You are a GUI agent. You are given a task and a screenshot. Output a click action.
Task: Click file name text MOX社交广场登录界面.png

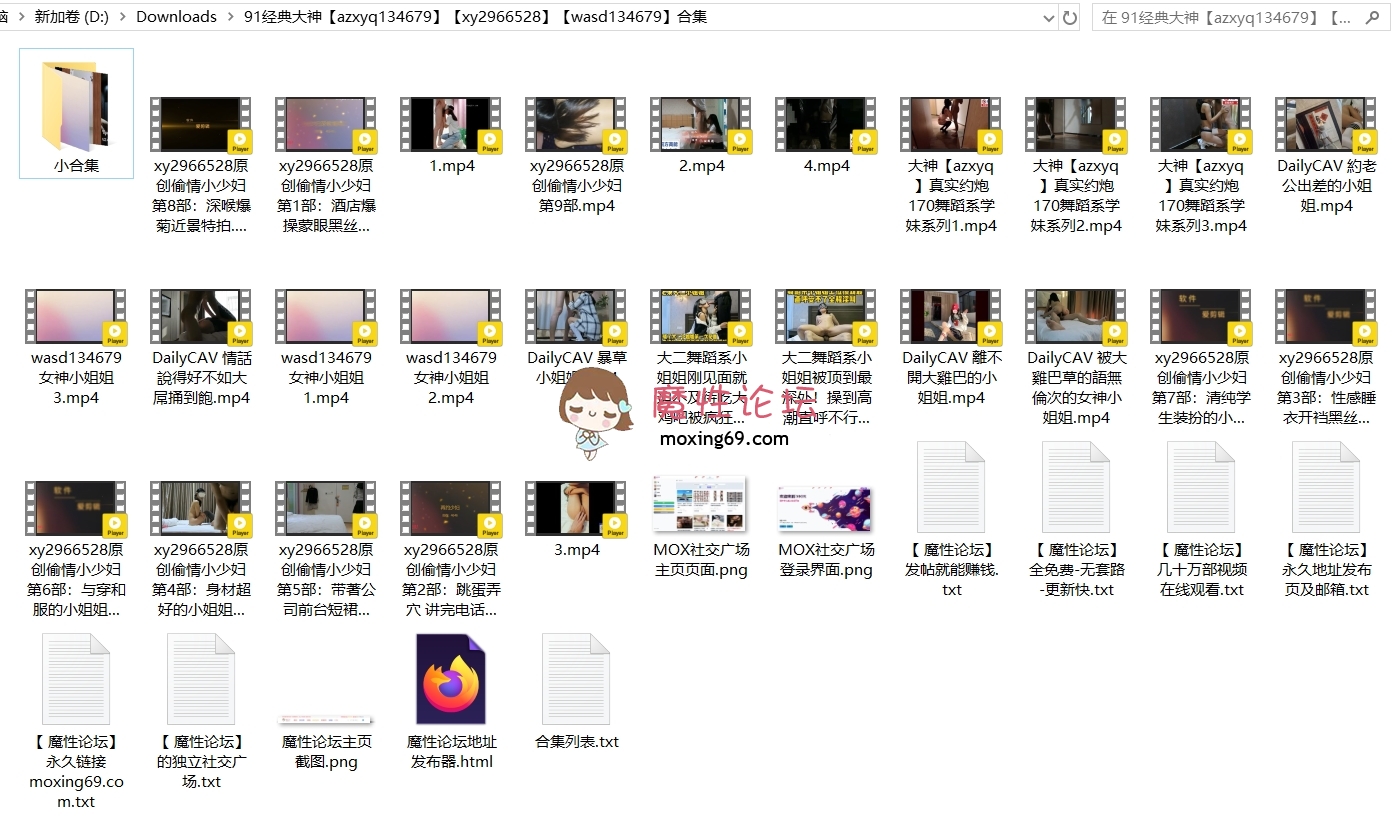coord(826,560)
